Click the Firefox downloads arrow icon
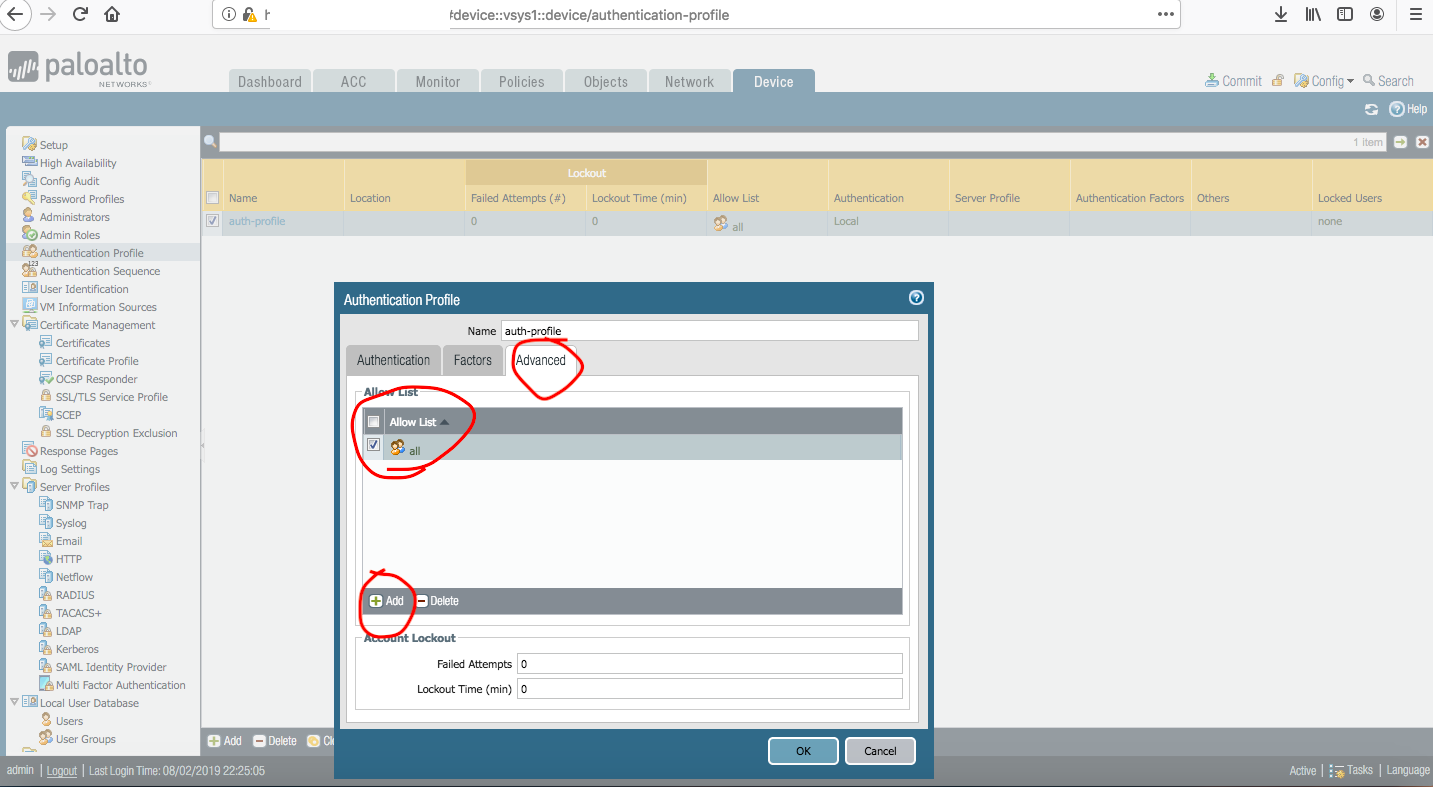 [1280, 15]
